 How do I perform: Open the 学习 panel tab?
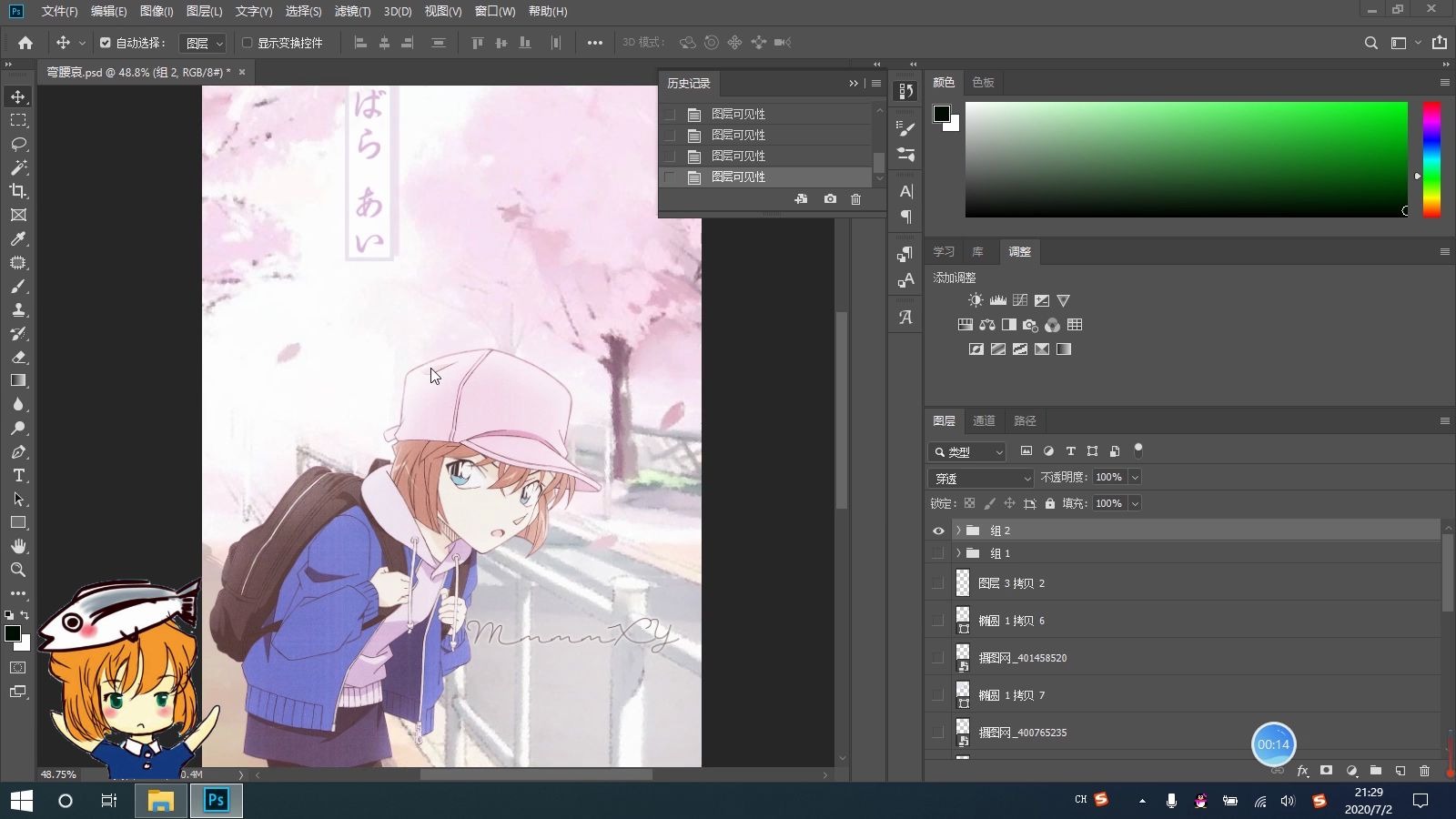[944, 251]
